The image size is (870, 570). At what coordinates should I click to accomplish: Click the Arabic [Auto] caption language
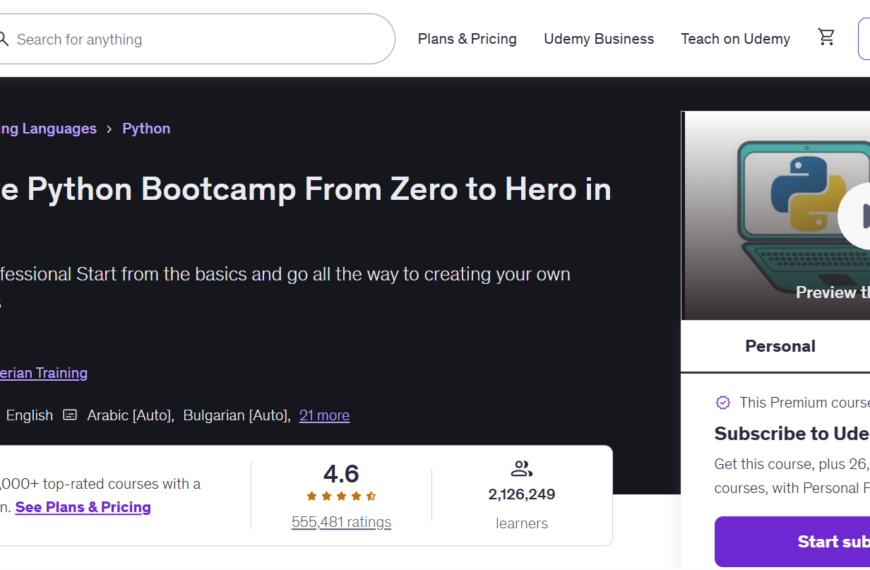[x=130, y=415]
